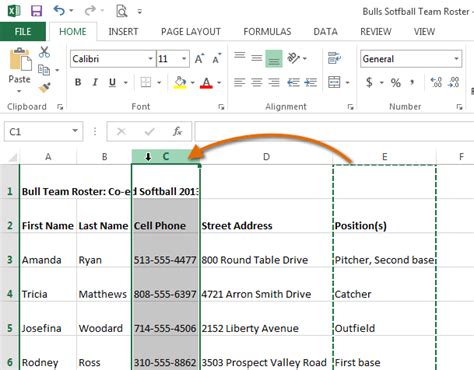Click the Excel application icon

pos(14,11)
